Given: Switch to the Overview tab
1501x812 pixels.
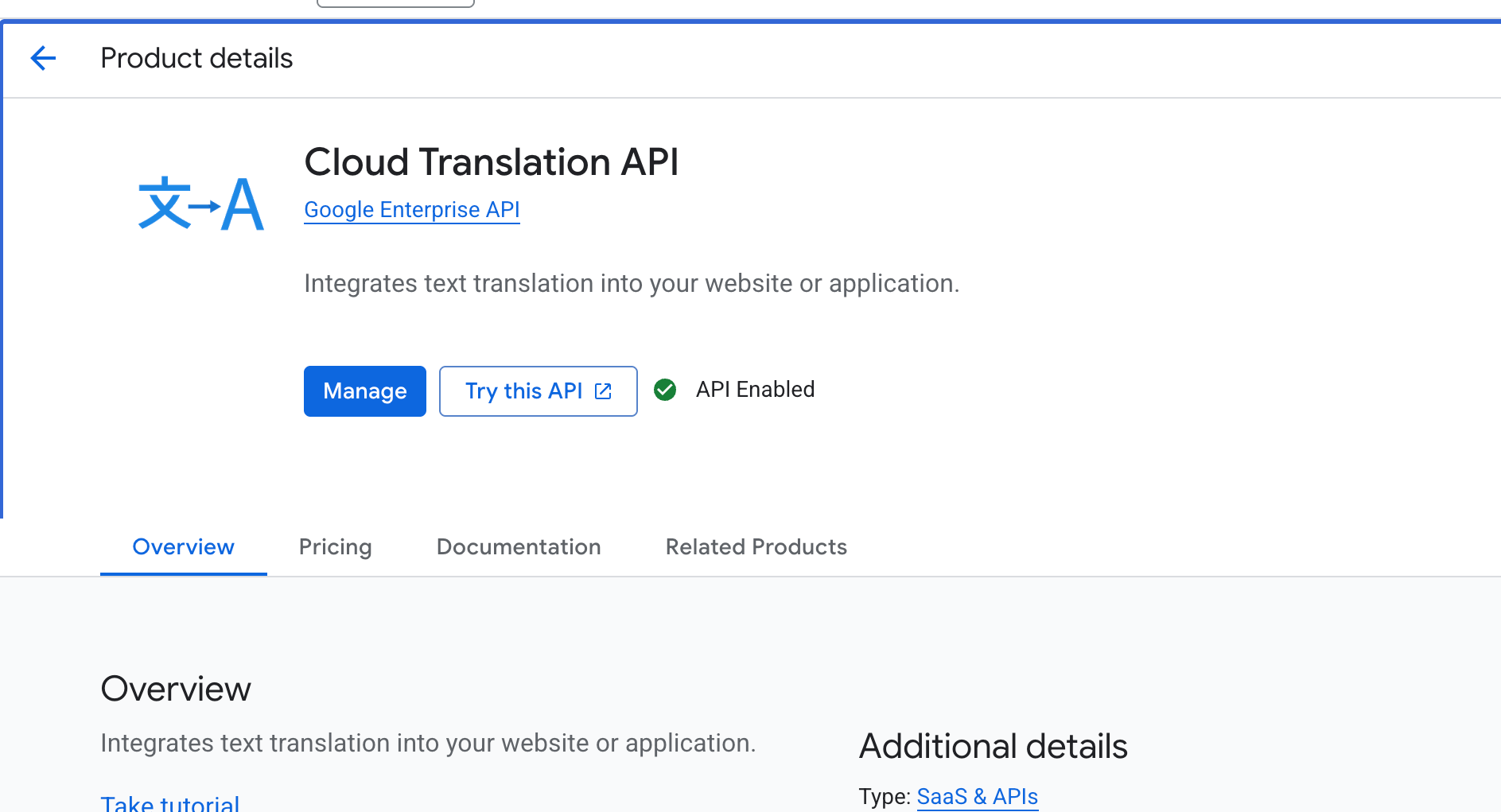Looking at the screenshot, I should pyautogui.click(x=183, y=547).
